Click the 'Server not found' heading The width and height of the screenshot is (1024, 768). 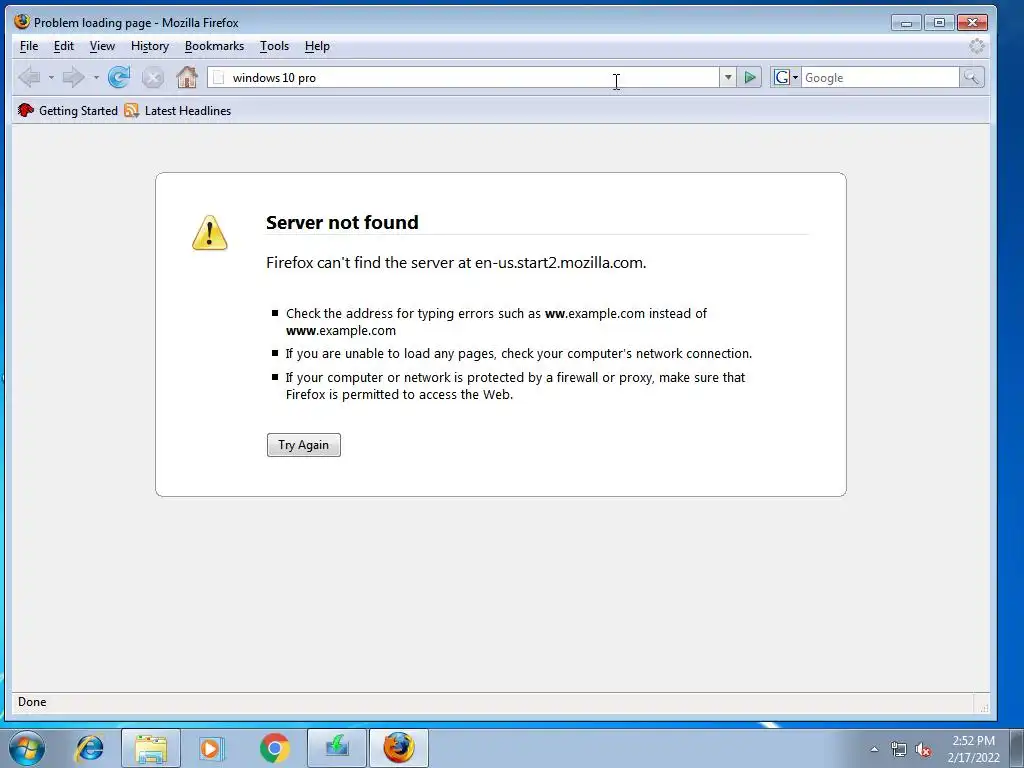(x=342, y=222)
